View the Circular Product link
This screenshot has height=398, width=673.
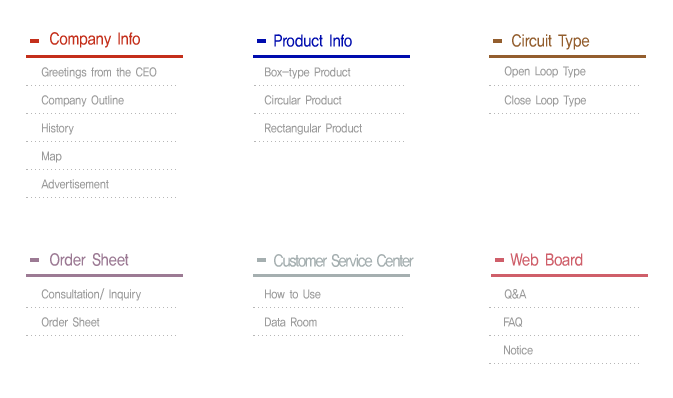point(303,100)
